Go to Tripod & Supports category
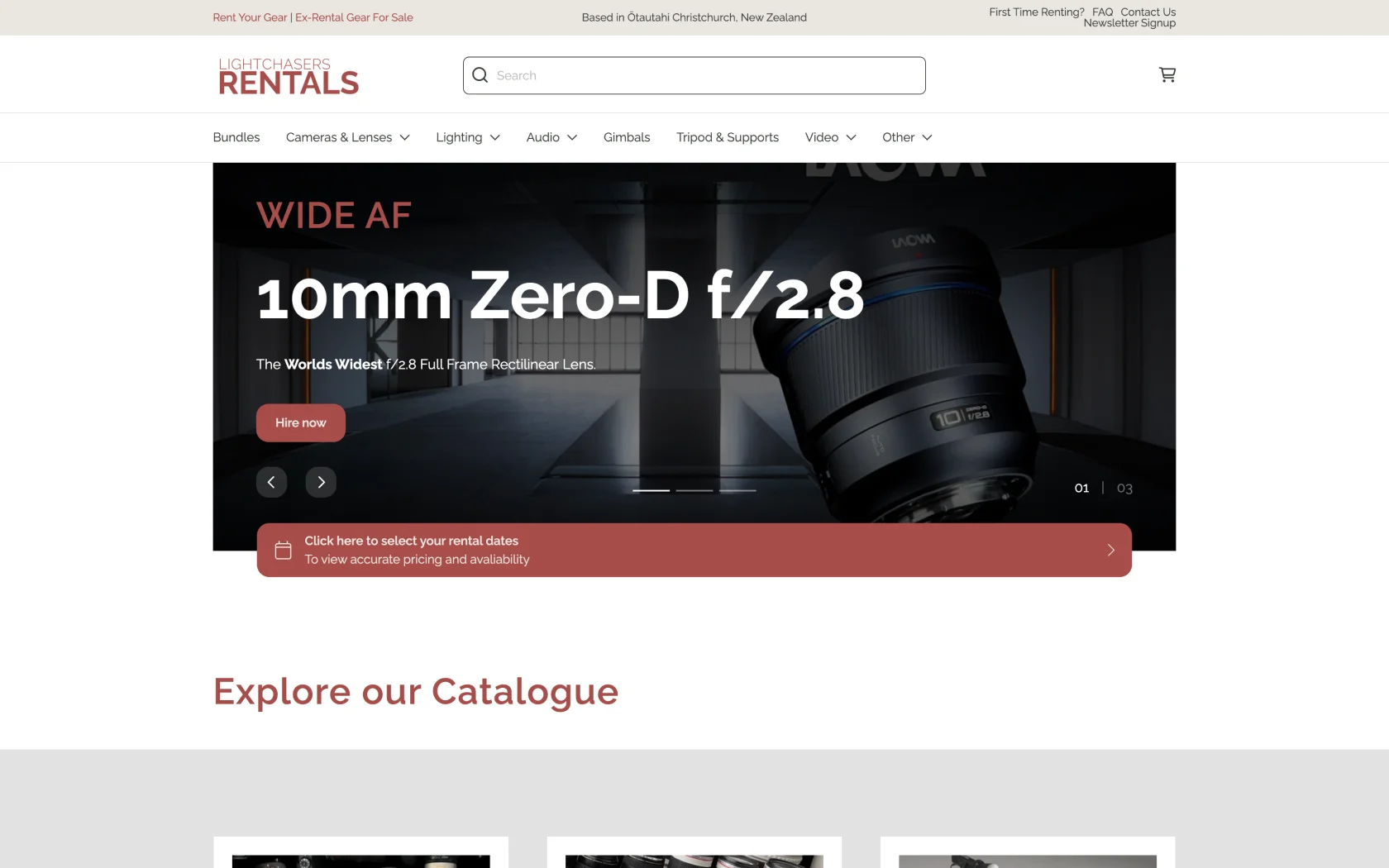The width and height of the screenshot is (1389, 868). pos(728,137)
